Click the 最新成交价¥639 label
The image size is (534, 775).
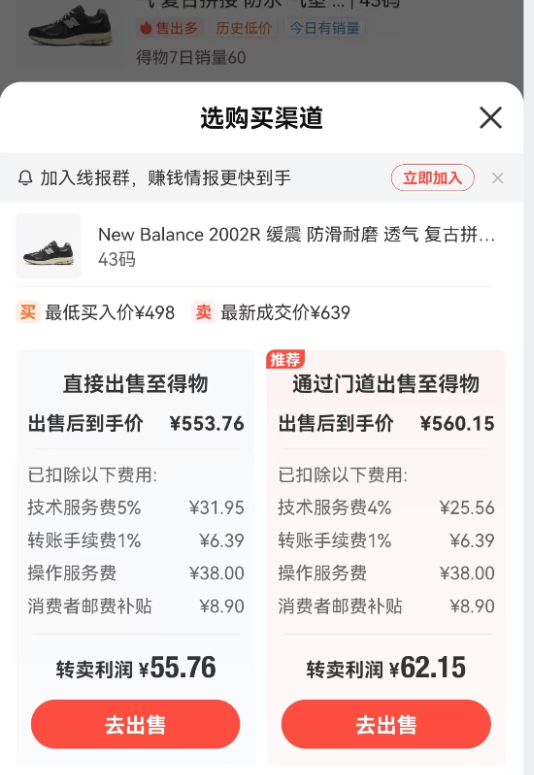coord(285,312)
